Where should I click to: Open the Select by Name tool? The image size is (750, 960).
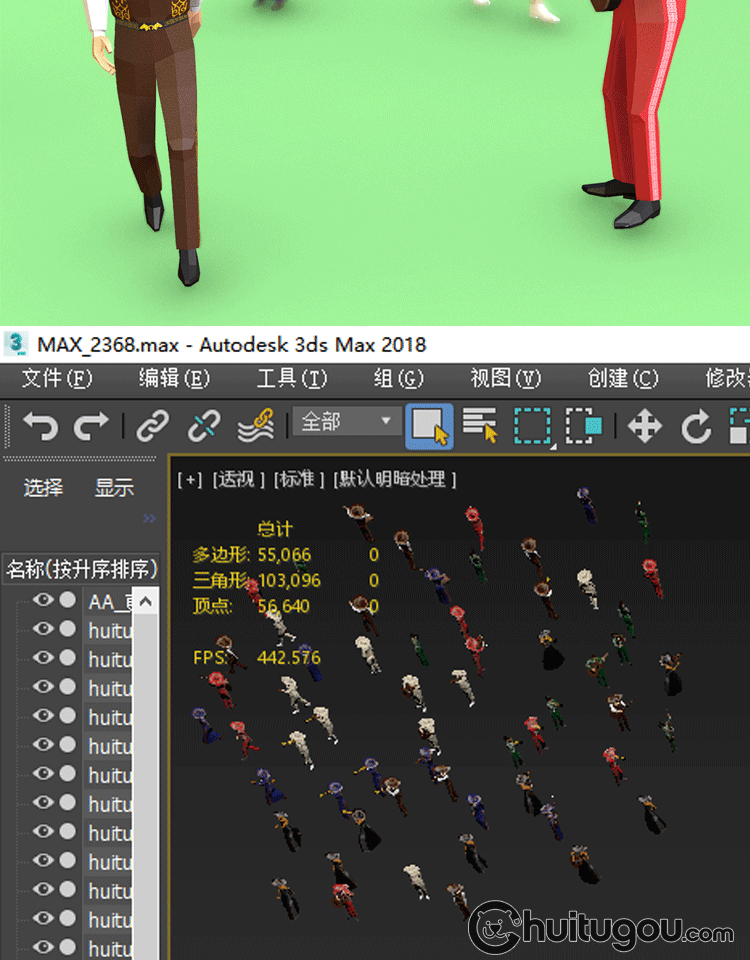pos(480,425)
